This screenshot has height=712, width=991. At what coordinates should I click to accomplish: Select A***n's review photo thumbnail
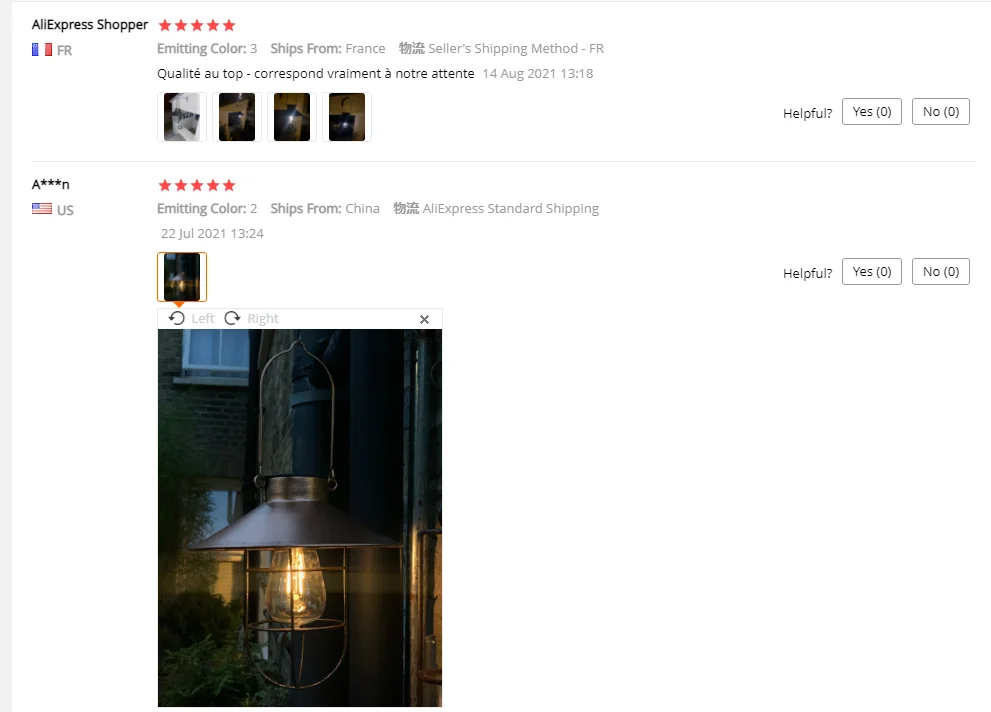[182, 277]
